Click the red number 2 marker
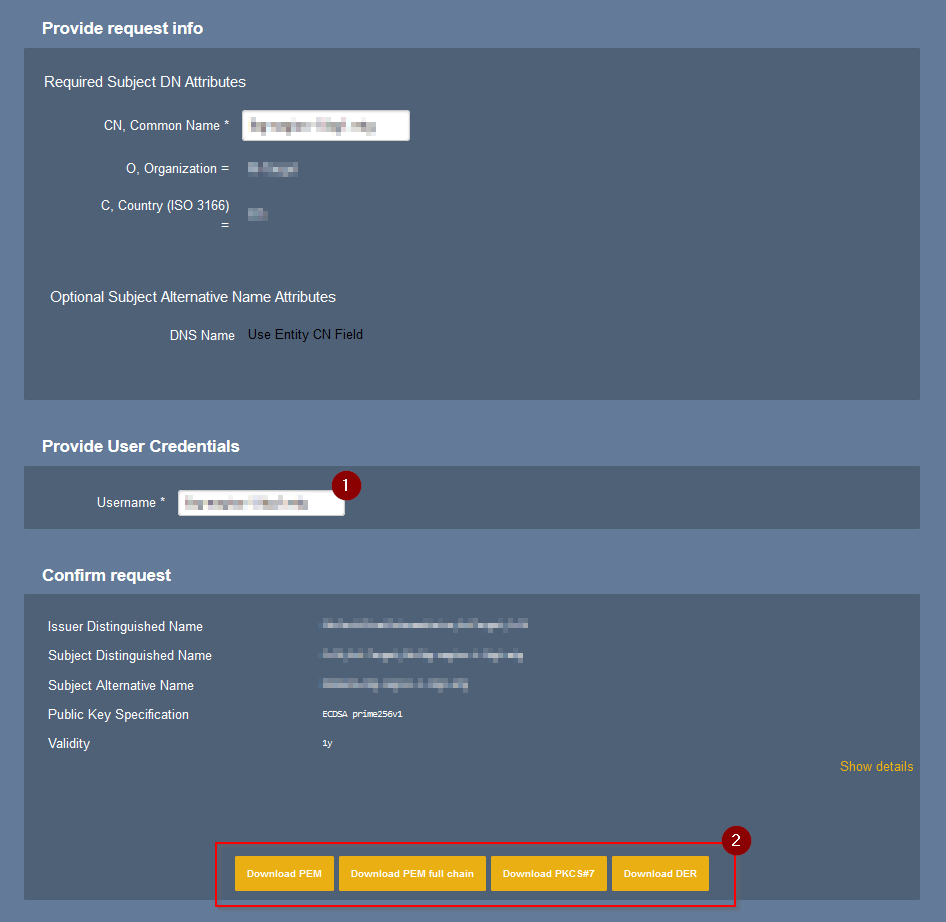The width and height of the screenshot is (946, 922). 736,841
